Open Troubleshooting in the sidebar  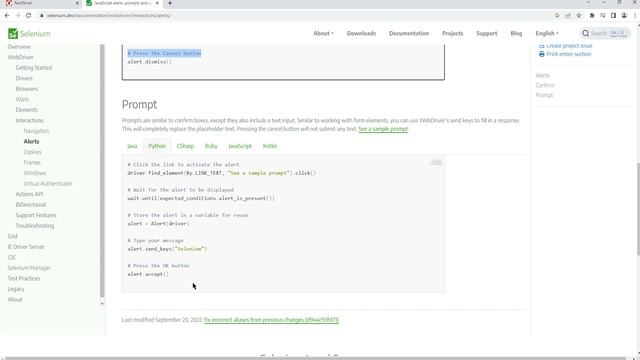(x=35, y=226)
